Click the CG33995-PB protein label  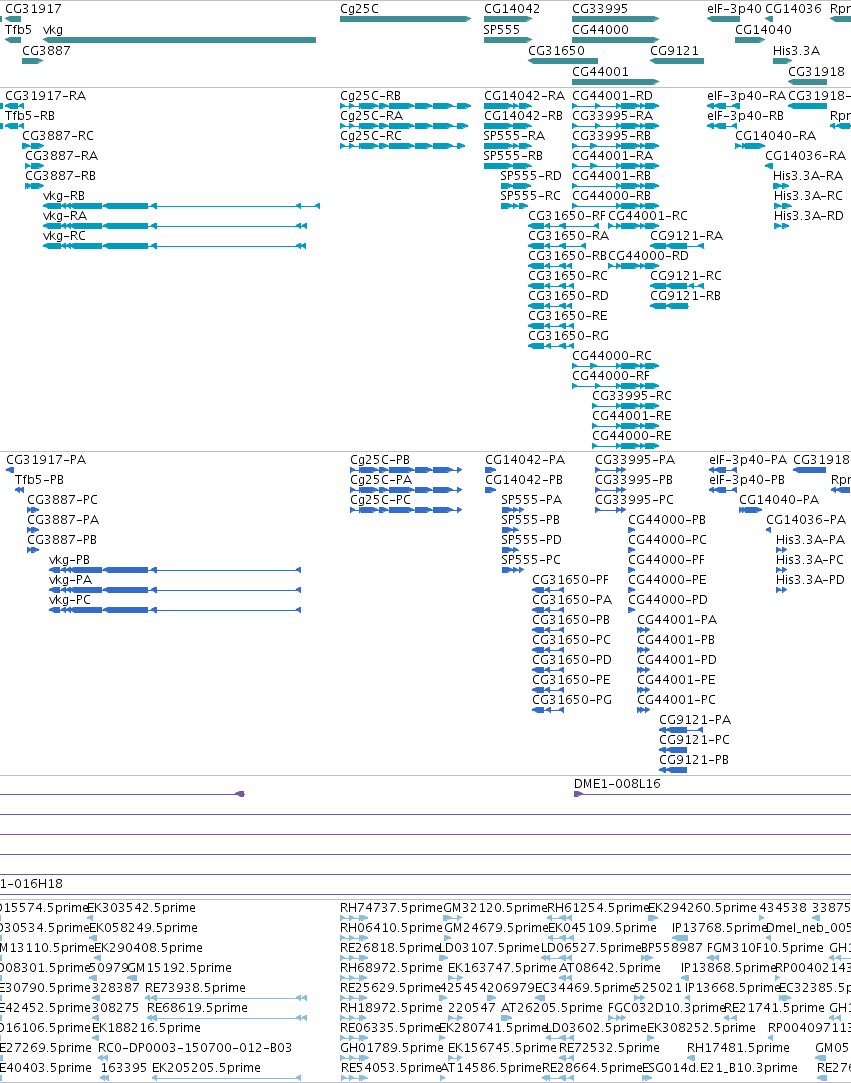634,480
